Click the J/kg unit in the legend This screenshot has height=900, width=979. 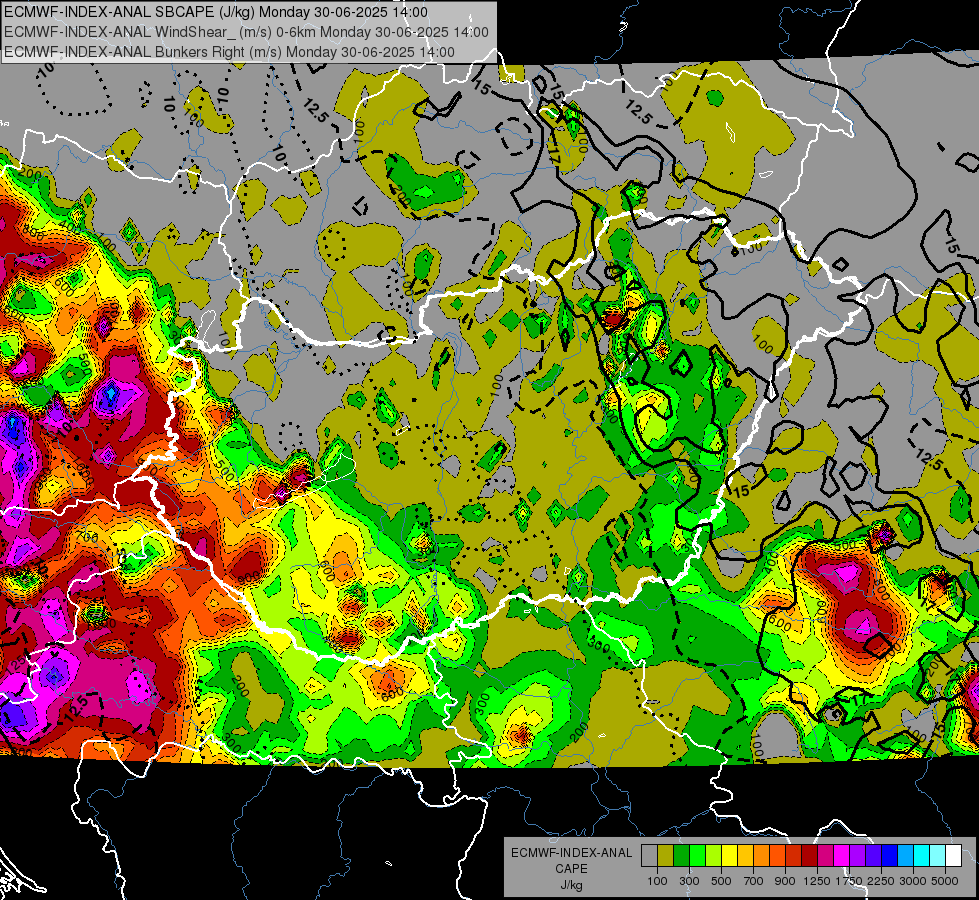[571, 885]
